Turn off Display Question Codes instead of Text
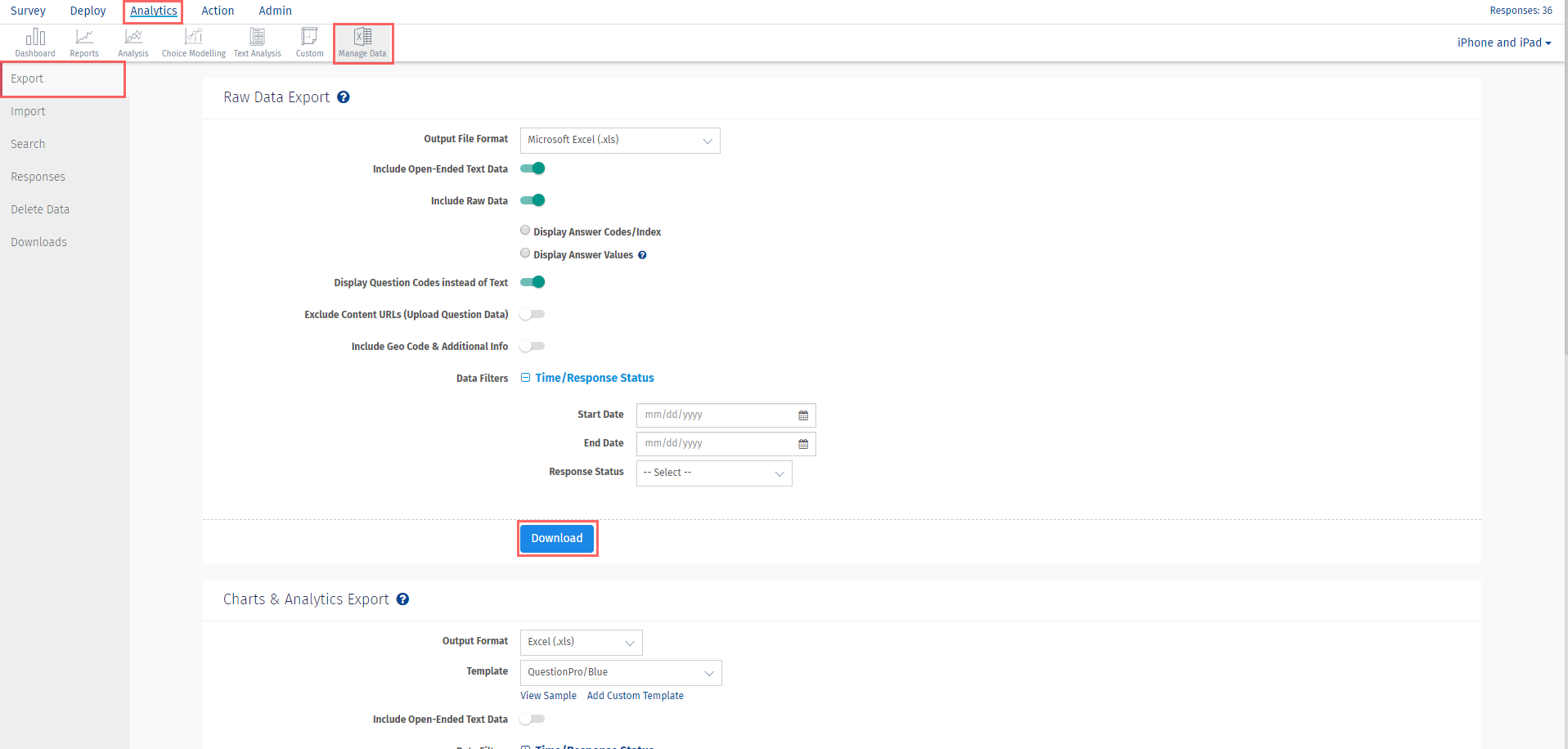This screenshot has width=1568, height=749. click(x=532, y=282)
